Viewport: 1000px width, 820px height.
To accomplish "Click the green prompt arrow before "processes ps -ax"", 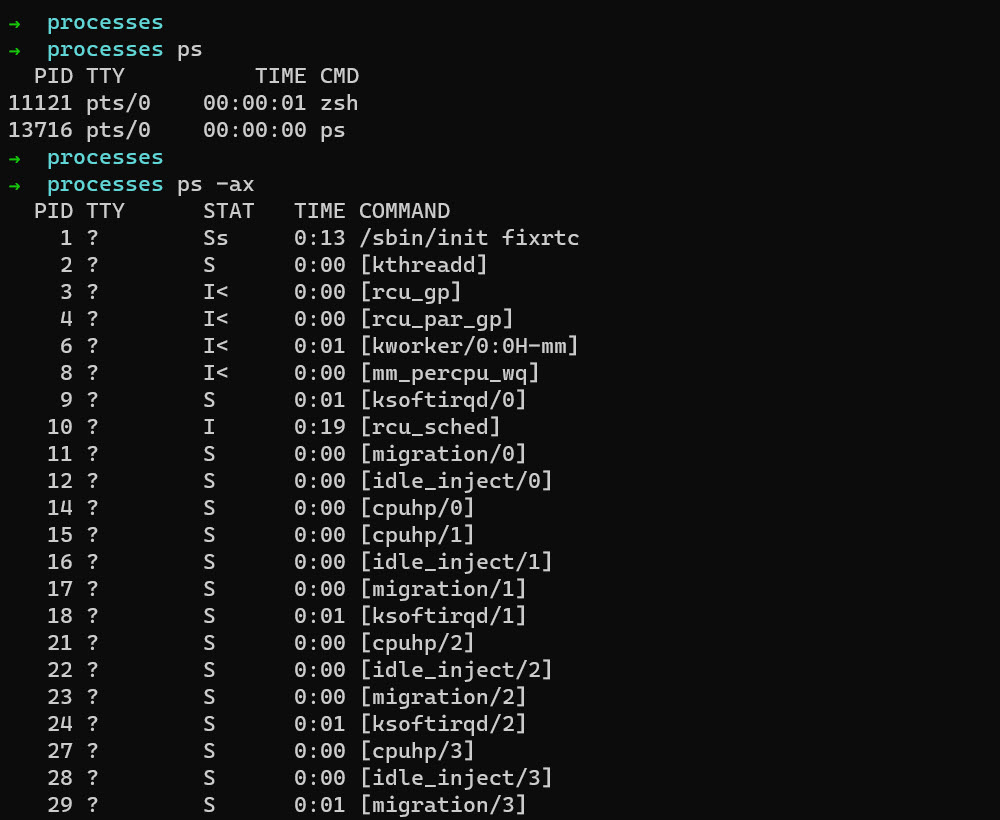I will [x=14, y=185].
